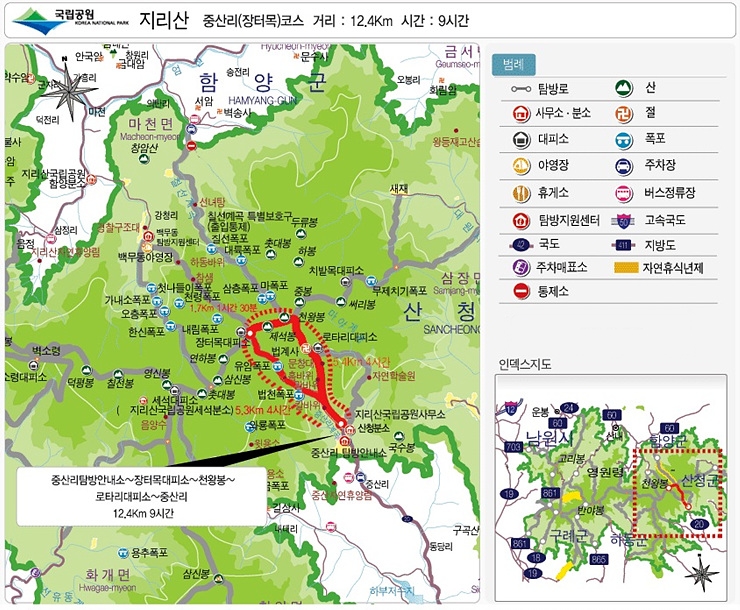
Task: Click the 야영장 campsite legend icon
Action: pos(521,166)
